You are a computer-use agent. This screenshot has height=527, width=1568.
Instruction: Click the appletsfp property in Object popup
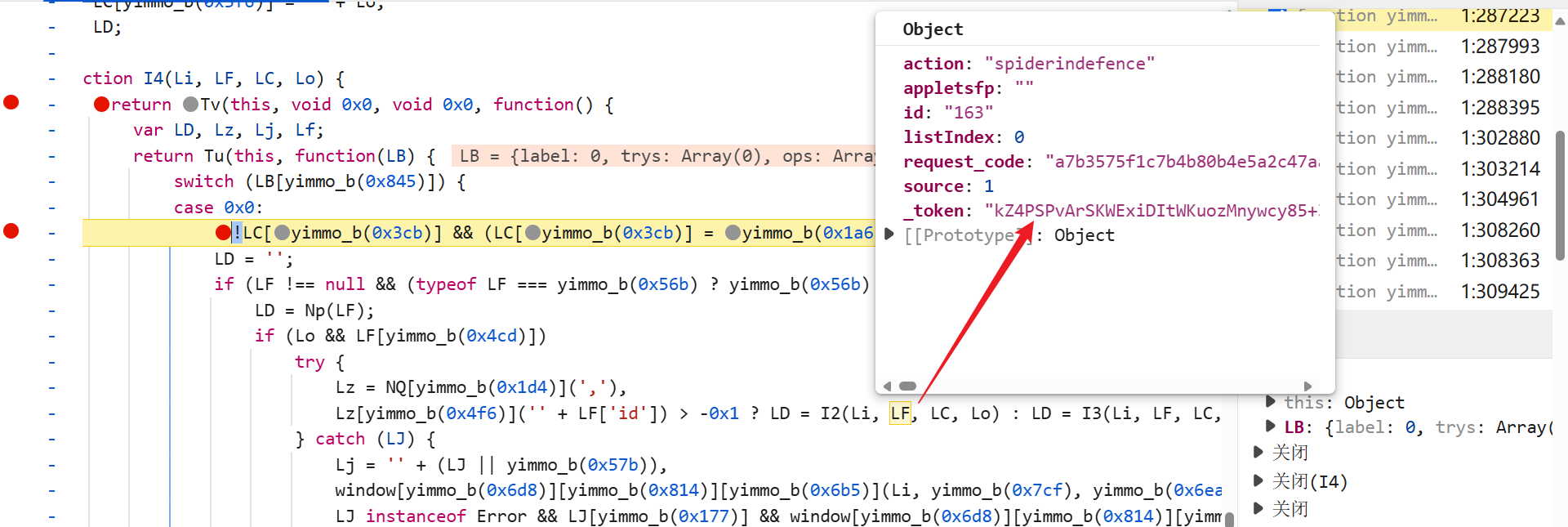pyautogui.click(x=969, y=87)
